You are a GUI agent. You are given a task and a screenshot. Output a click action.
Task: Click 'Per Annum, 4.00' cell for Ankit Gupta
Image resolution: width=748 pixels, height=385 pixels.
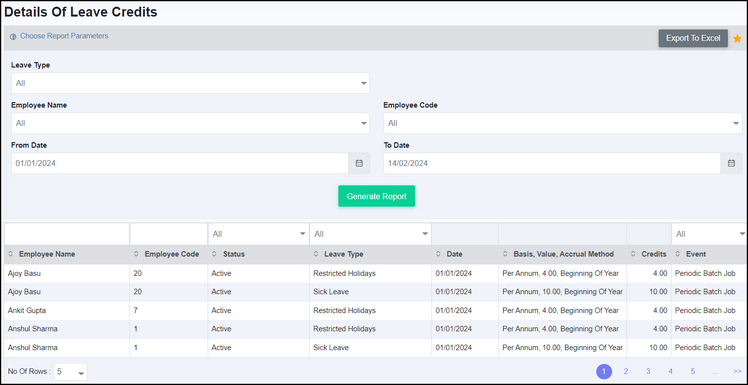click(x=561, y=311)
